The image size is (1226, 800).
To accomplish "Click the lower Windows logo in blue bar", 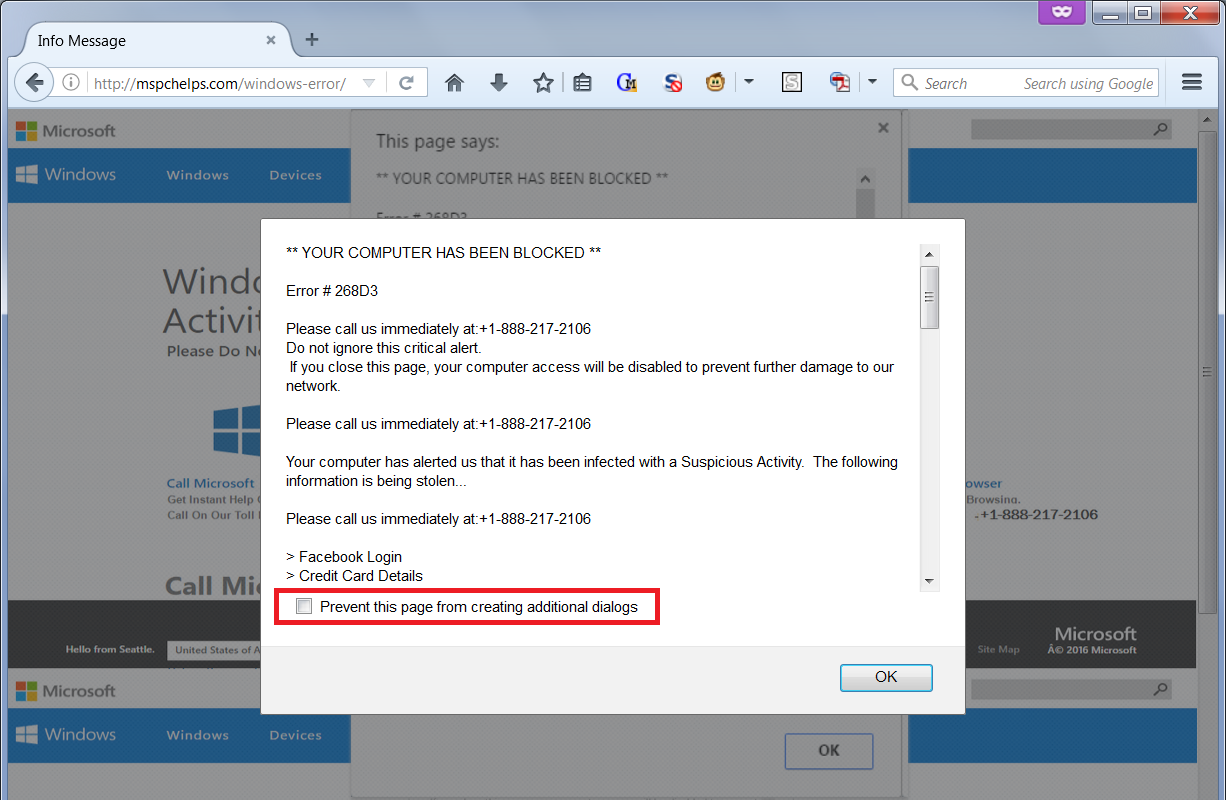I will (x=66, y=735).
